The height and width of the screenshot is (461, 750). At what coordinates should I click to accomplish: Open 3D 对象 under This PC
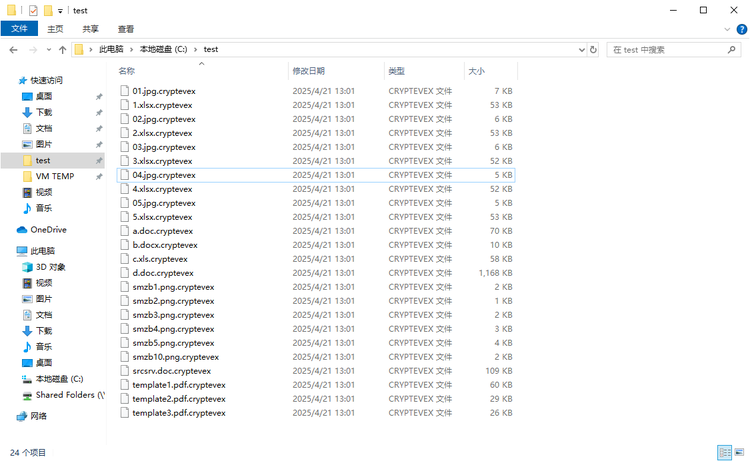tap(50, 267)
